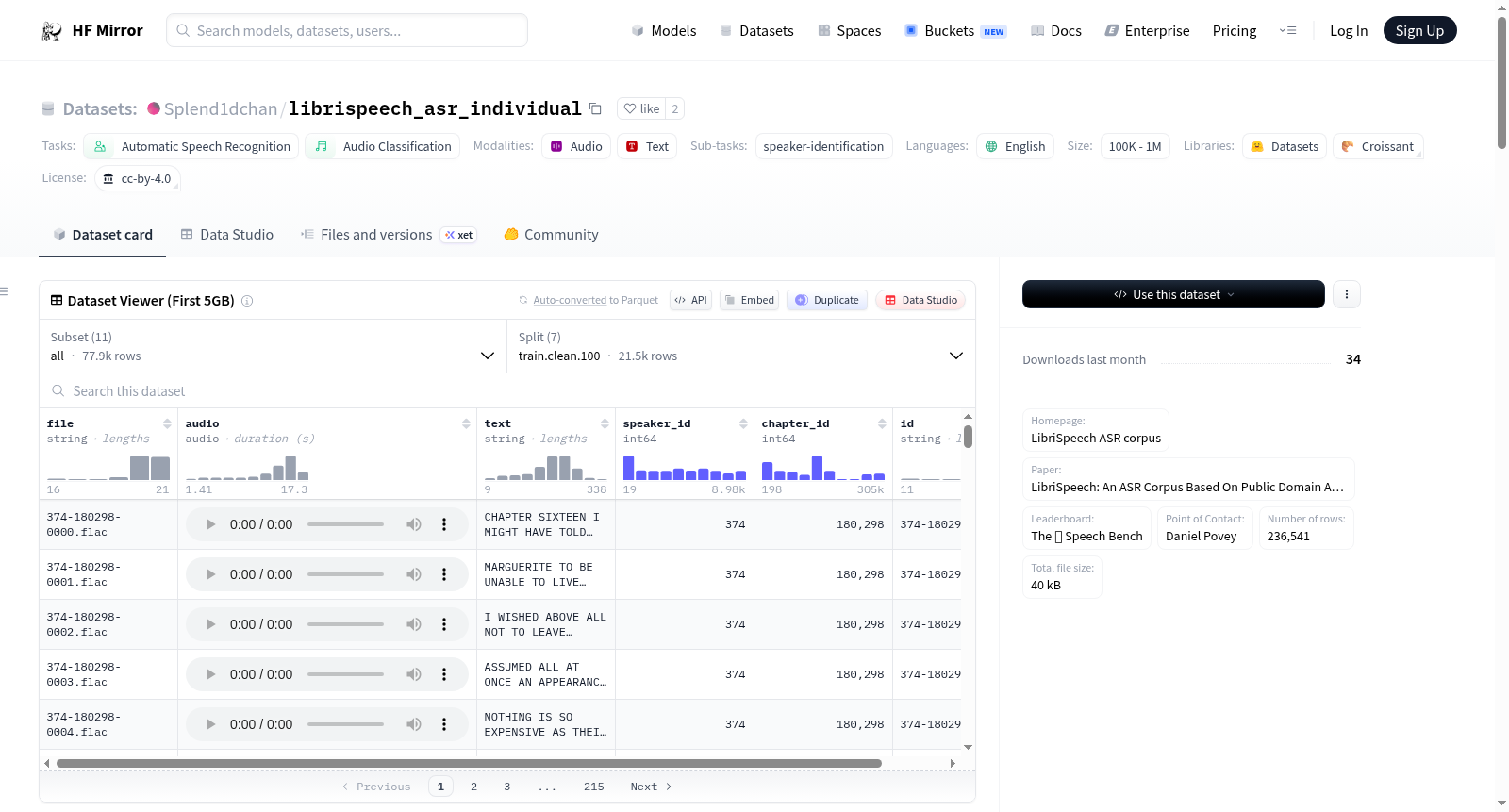The height and width of the screenshot is (812, 1509).
Task: Click the HF Mirror logo icon
Action: pos(52,31)
